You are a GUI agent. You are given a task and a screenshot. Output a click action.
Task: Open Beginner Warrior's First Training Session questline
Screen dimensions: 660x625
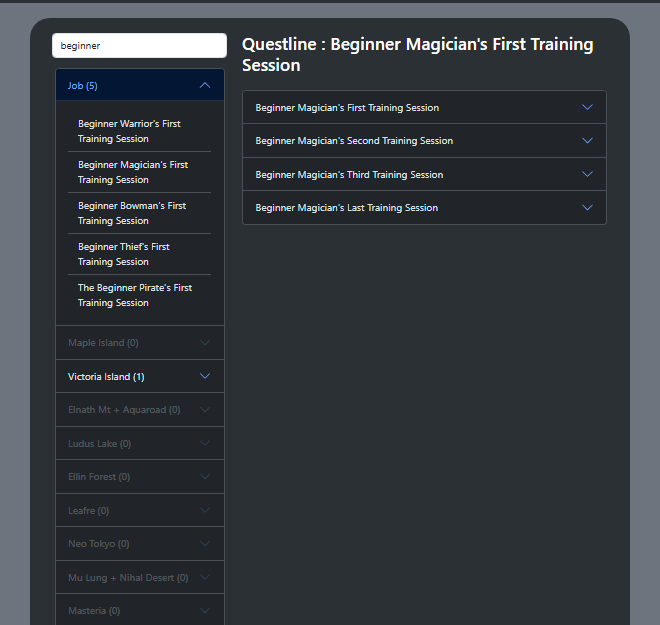click(x=139, y=131)
